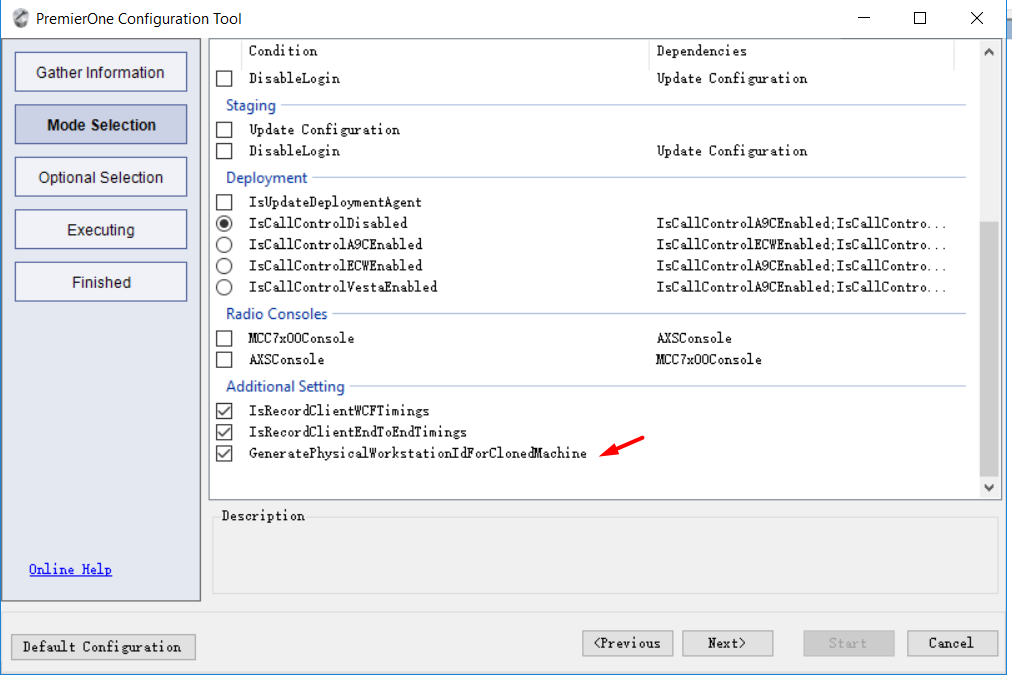Select the Mode Selection step

(x=101, y=125)
